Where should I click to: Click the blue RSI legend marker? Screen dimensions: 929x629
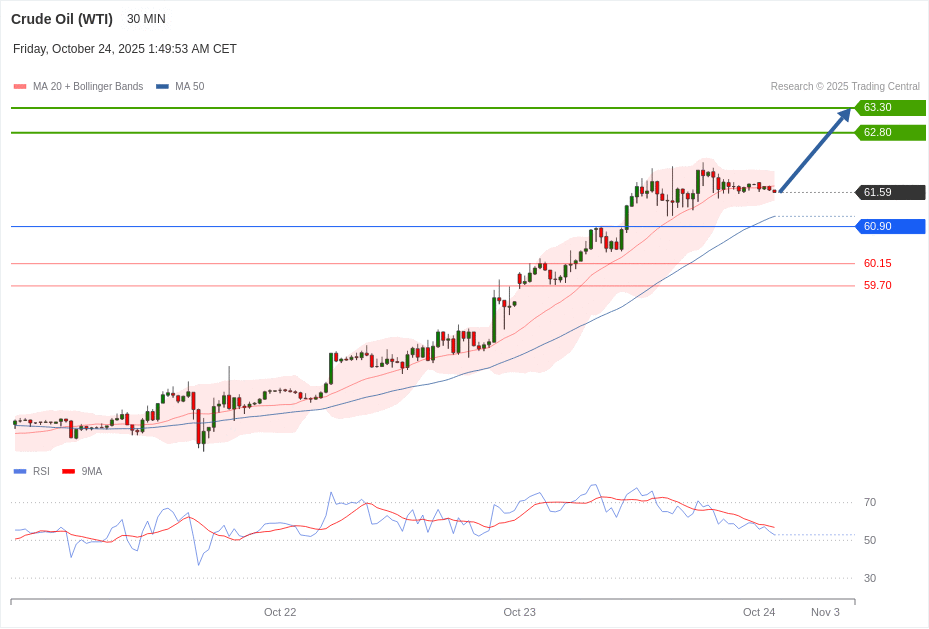(20, 471)
